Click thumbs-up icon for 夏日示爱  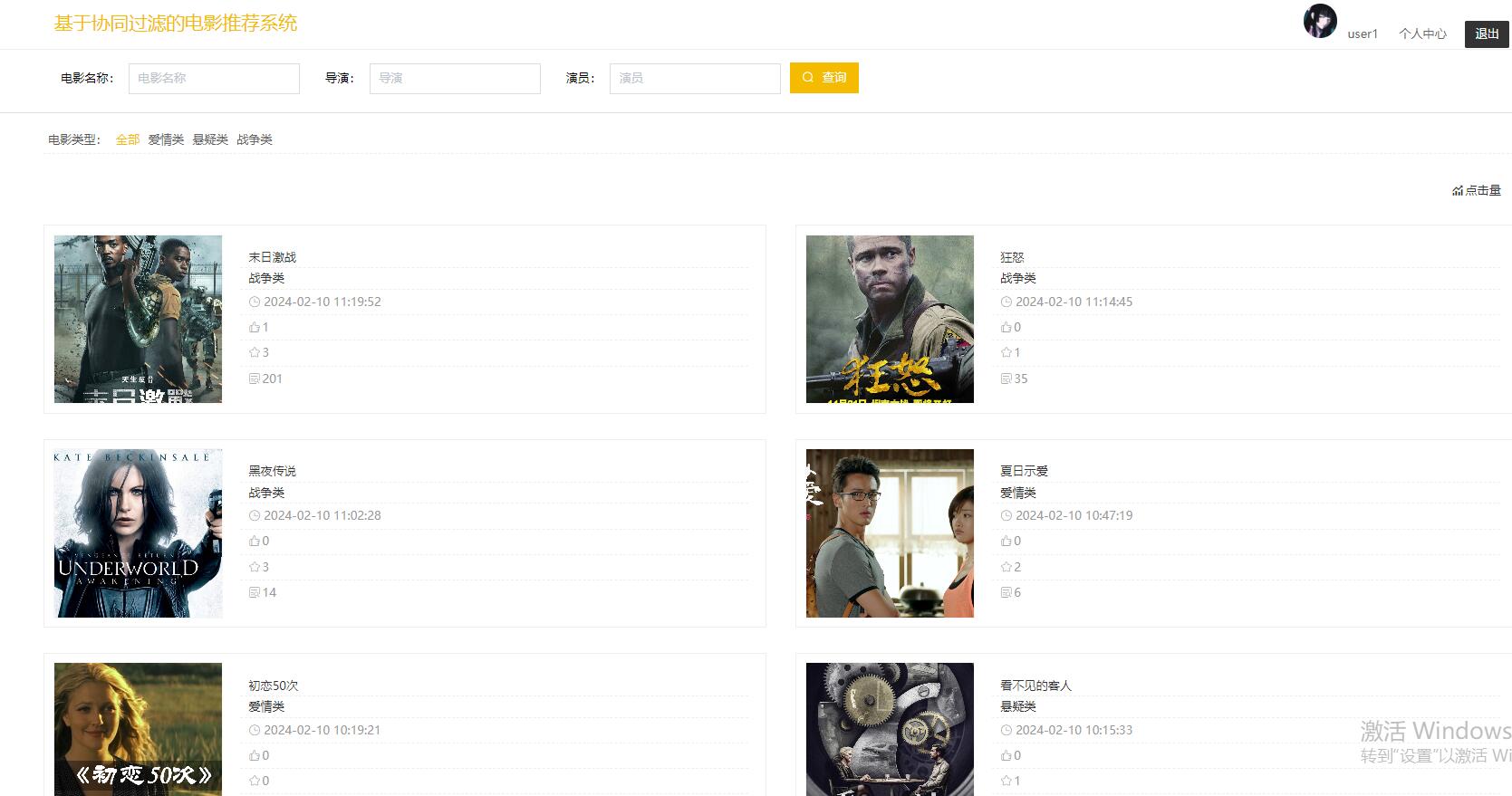(1006, 541)
